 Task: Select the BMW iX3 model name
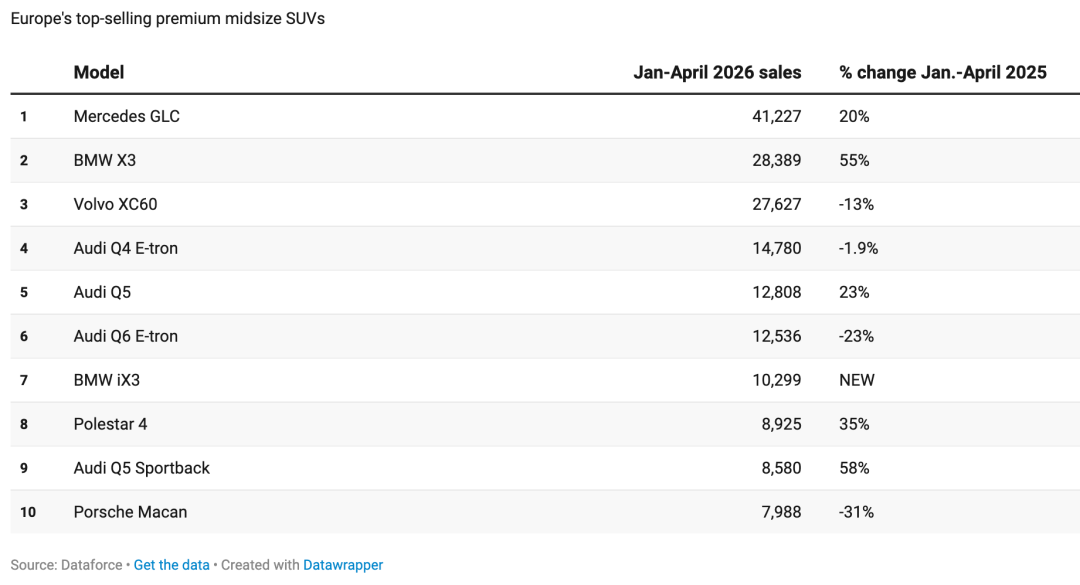tap(107, 380)
